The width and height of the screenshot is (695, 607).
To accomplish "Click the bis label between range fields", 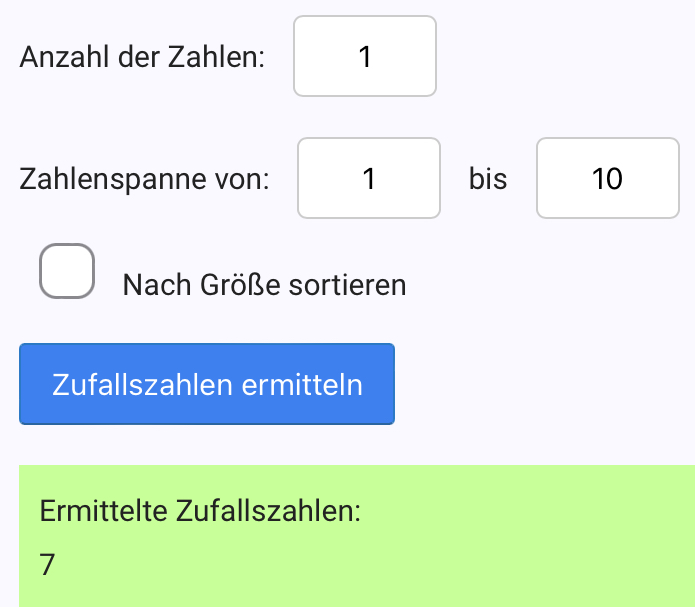I will click(x=488, y=179).
